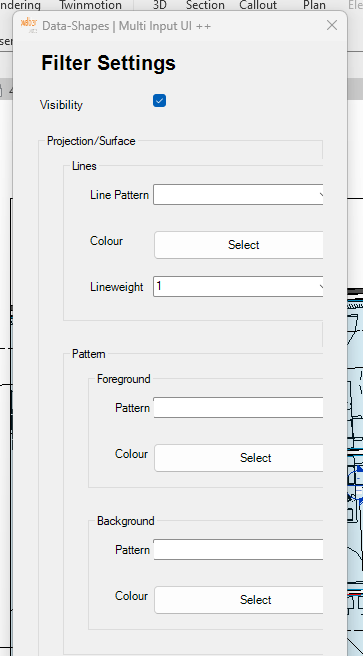This screenshot has width=363, height=656.
Task: Choose Background pattern colour via Select
Action: [x=239, y=600]
